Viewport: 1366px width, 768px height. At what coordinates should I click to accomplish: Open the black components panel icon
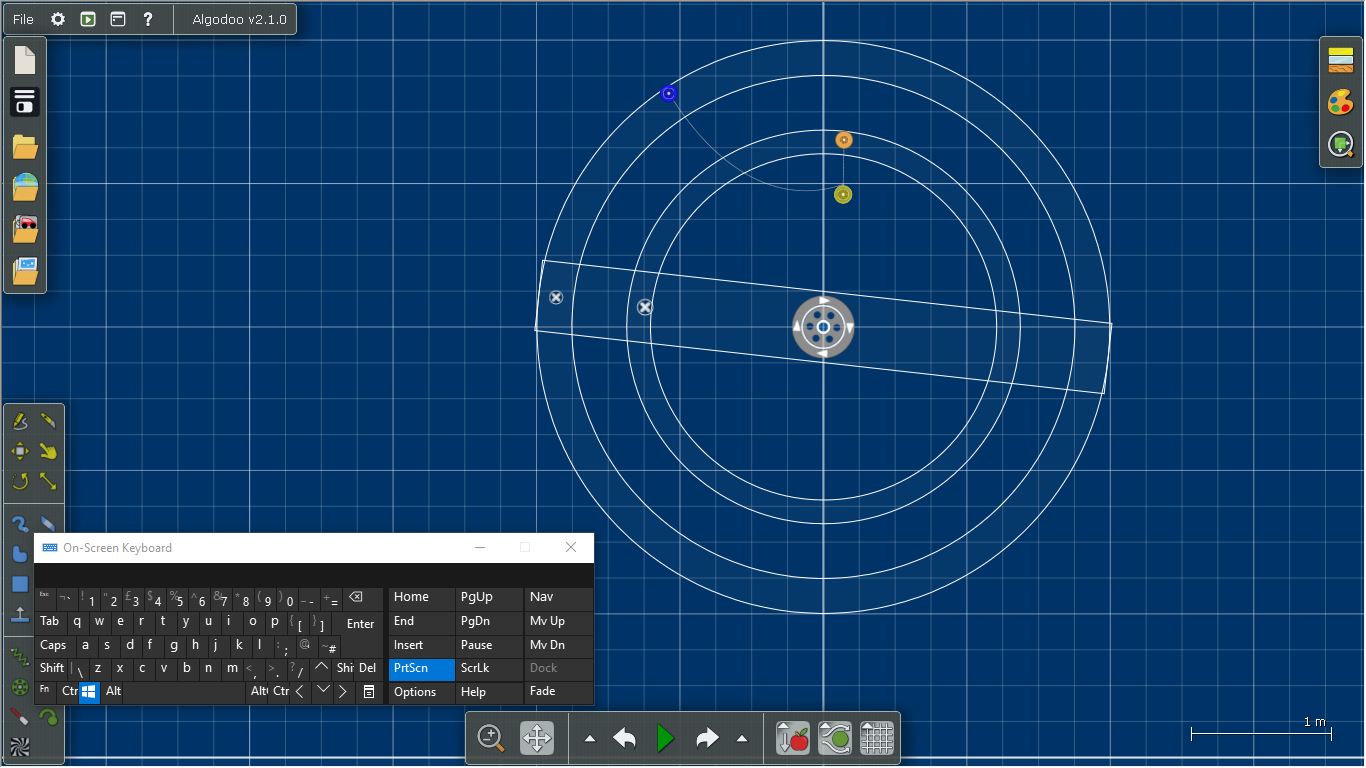25,102
